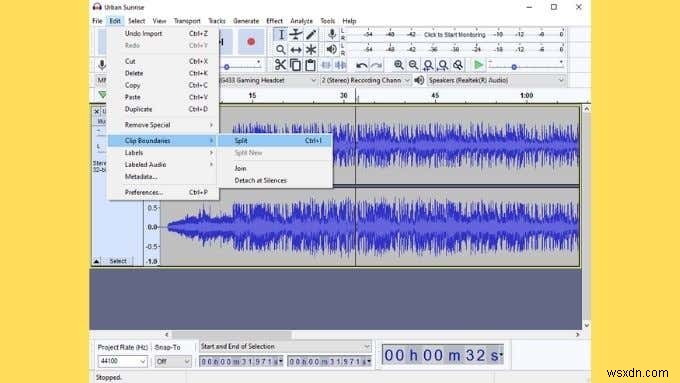Choose Split from Clip Boundaries submenu

click(275, 141)
